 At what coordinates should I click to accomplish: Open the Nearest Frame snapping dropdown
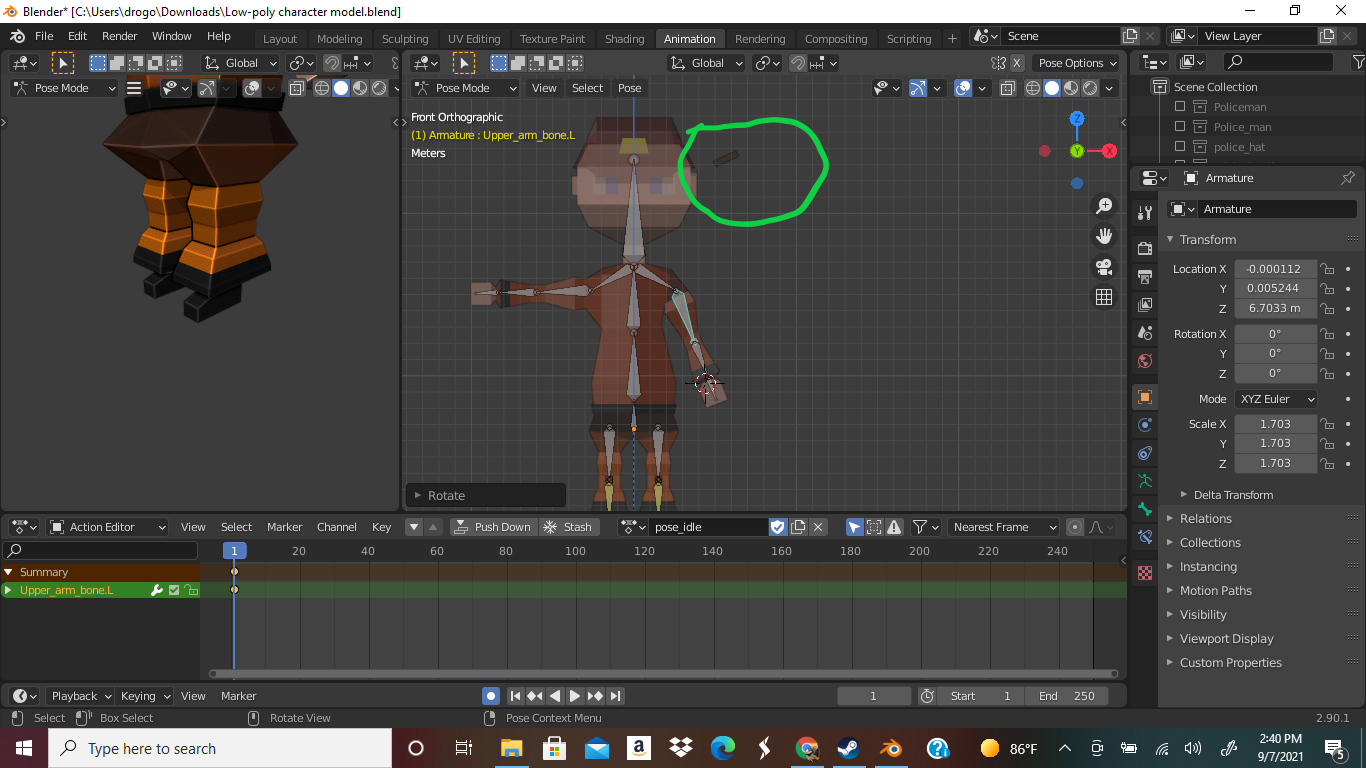click(x=1003, y=527)
